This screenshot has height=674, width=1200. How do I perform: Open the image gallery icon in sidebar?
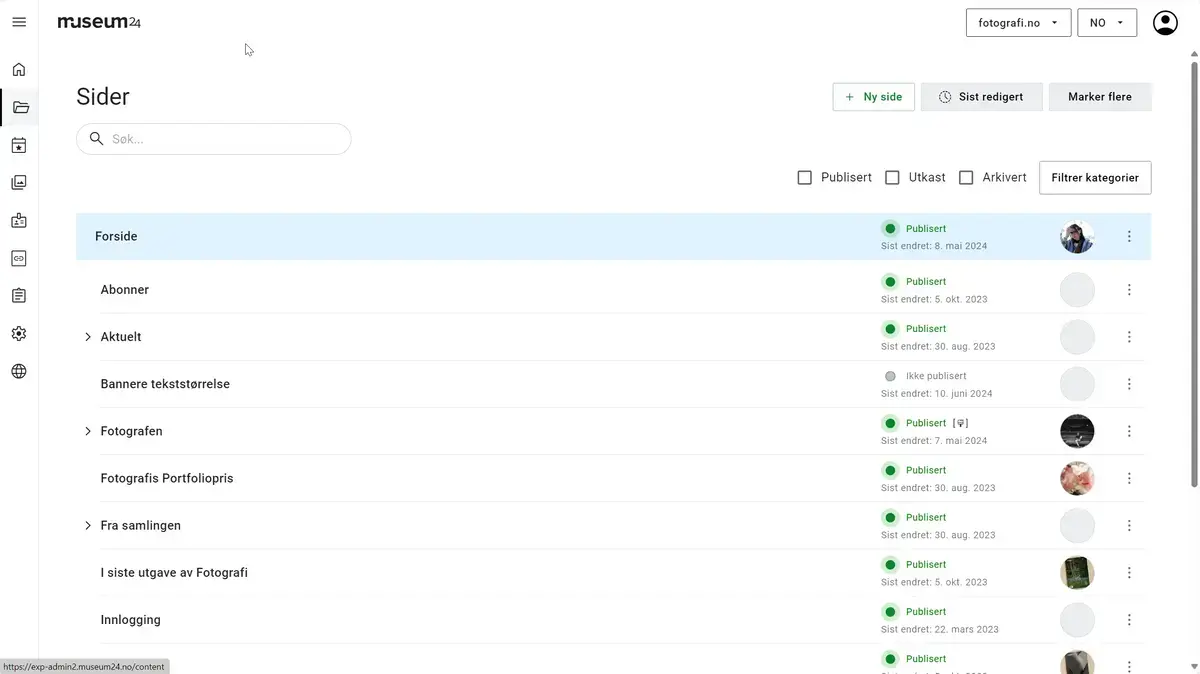coord(19,183)
